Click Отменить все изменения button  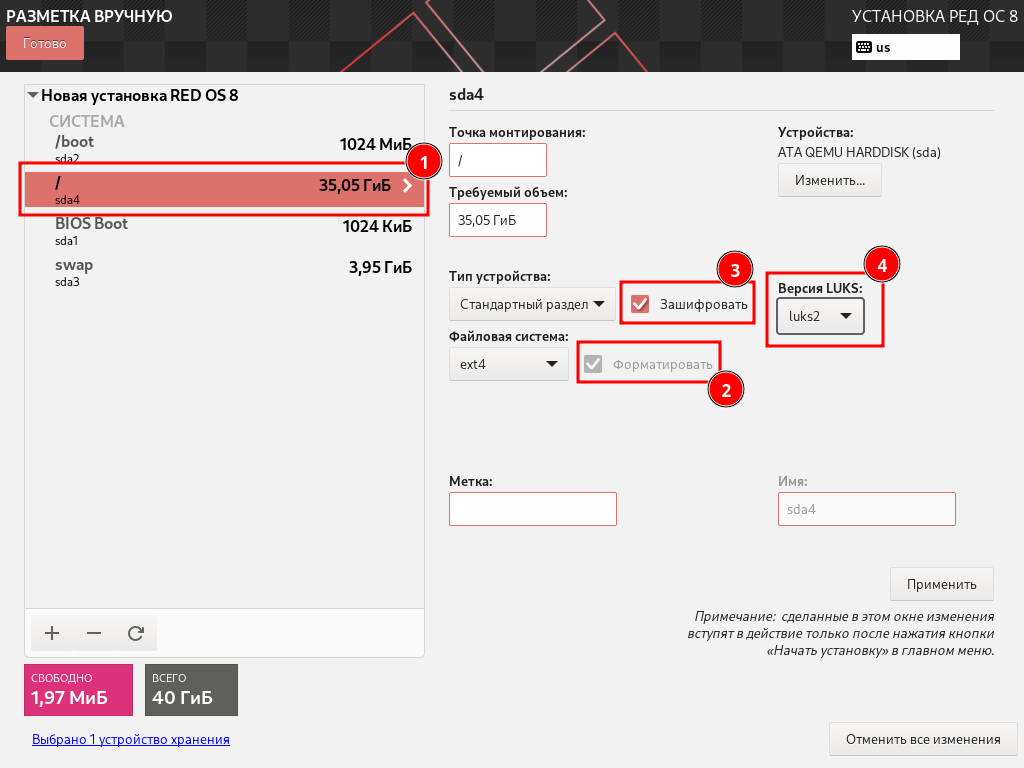[923, 739]
